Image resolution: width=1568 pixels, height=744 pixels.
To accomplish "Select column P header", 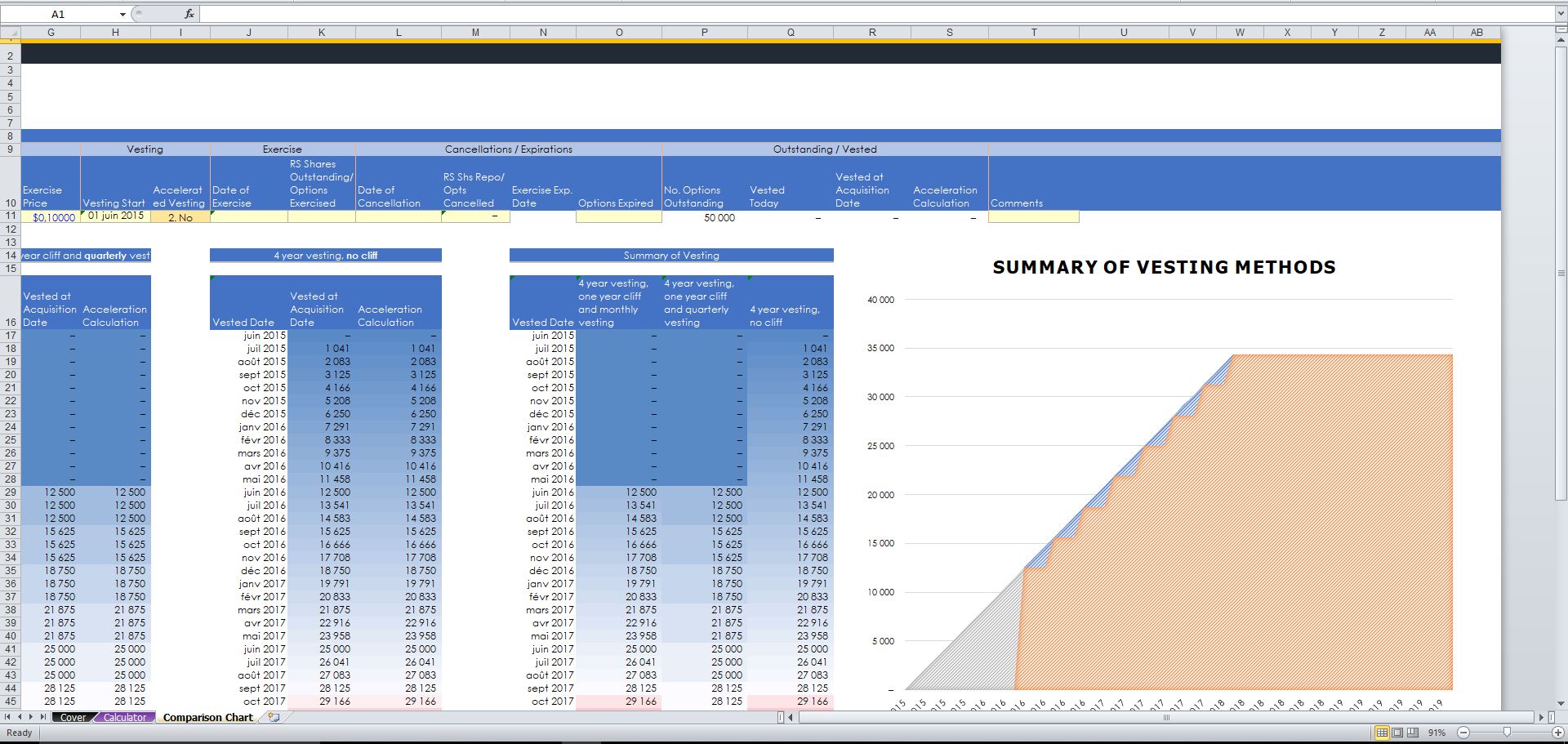I will pyautogui.click(x=705, y=33).
